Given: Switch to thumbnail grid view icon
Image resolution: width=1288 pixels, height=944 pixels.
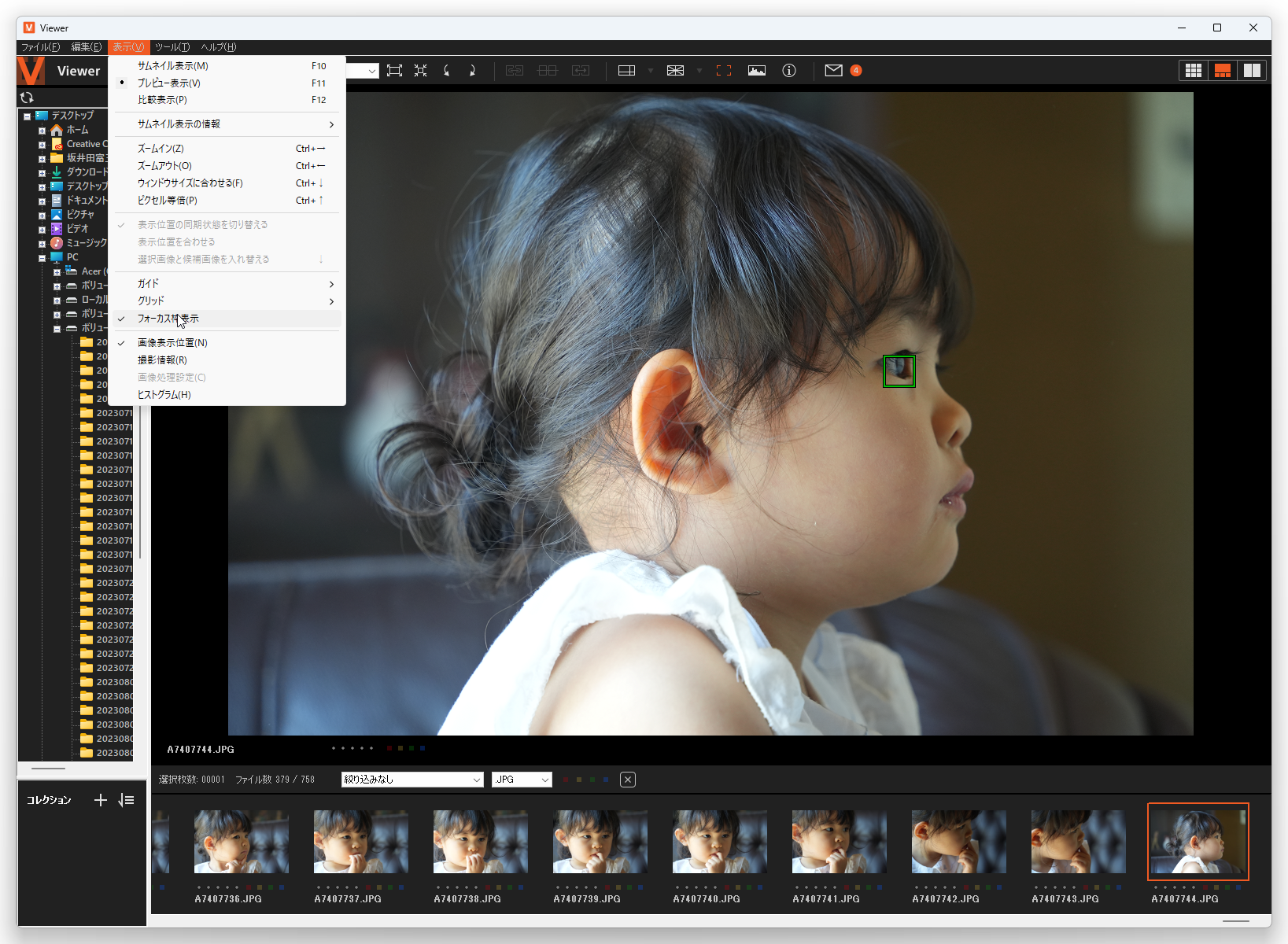Looking at the screenshot, I should (1193, 71).
